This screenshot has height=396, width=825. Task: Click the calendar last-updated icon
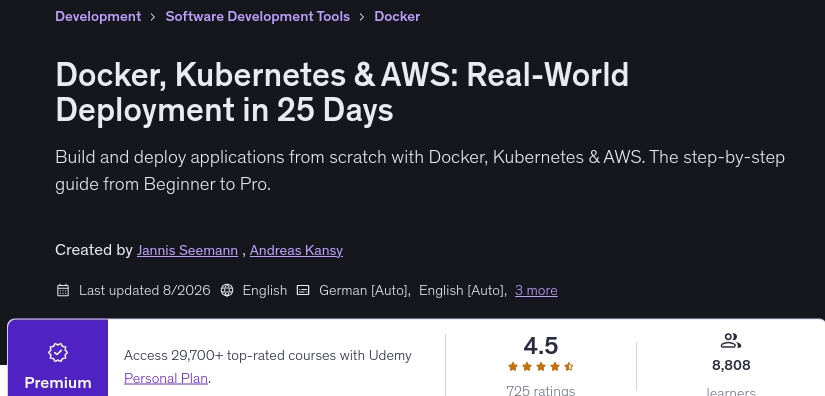pos(63,290)
